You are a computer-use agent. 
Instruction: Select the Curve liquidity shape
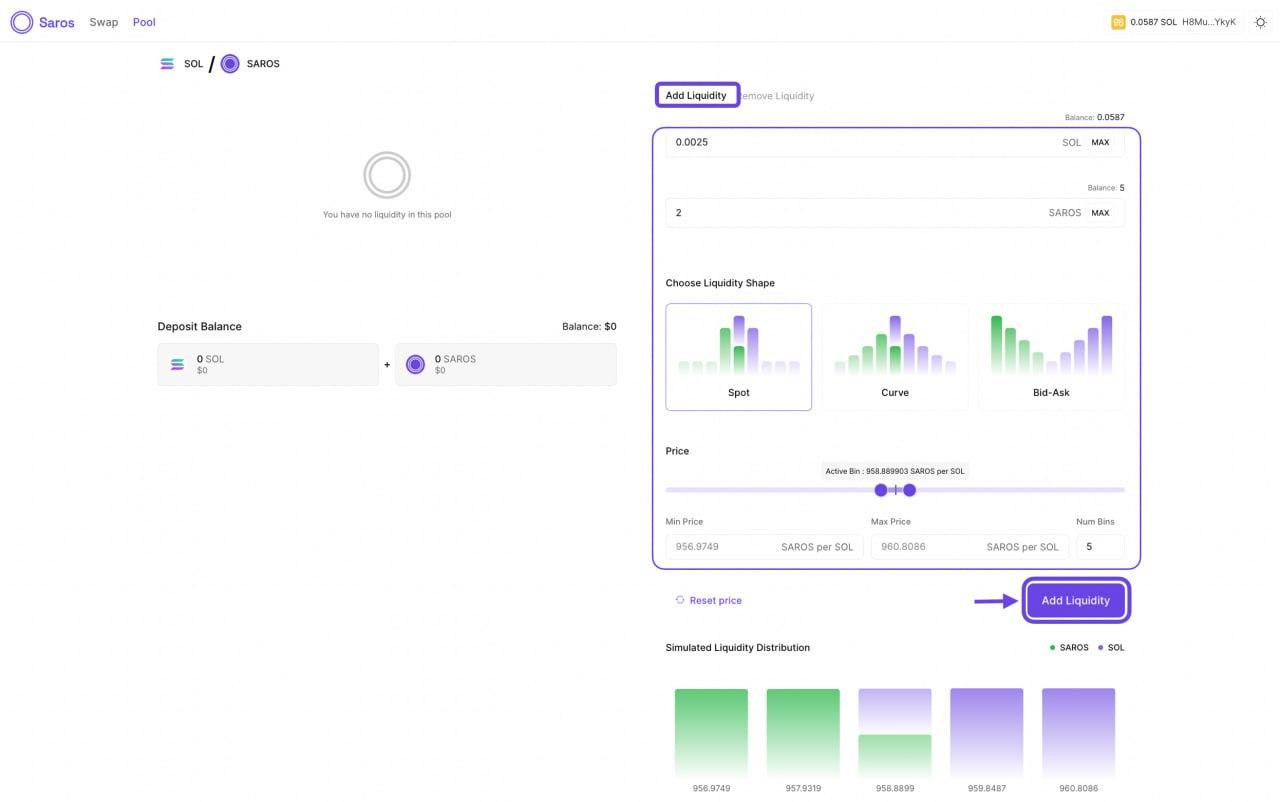click(895, 357)
